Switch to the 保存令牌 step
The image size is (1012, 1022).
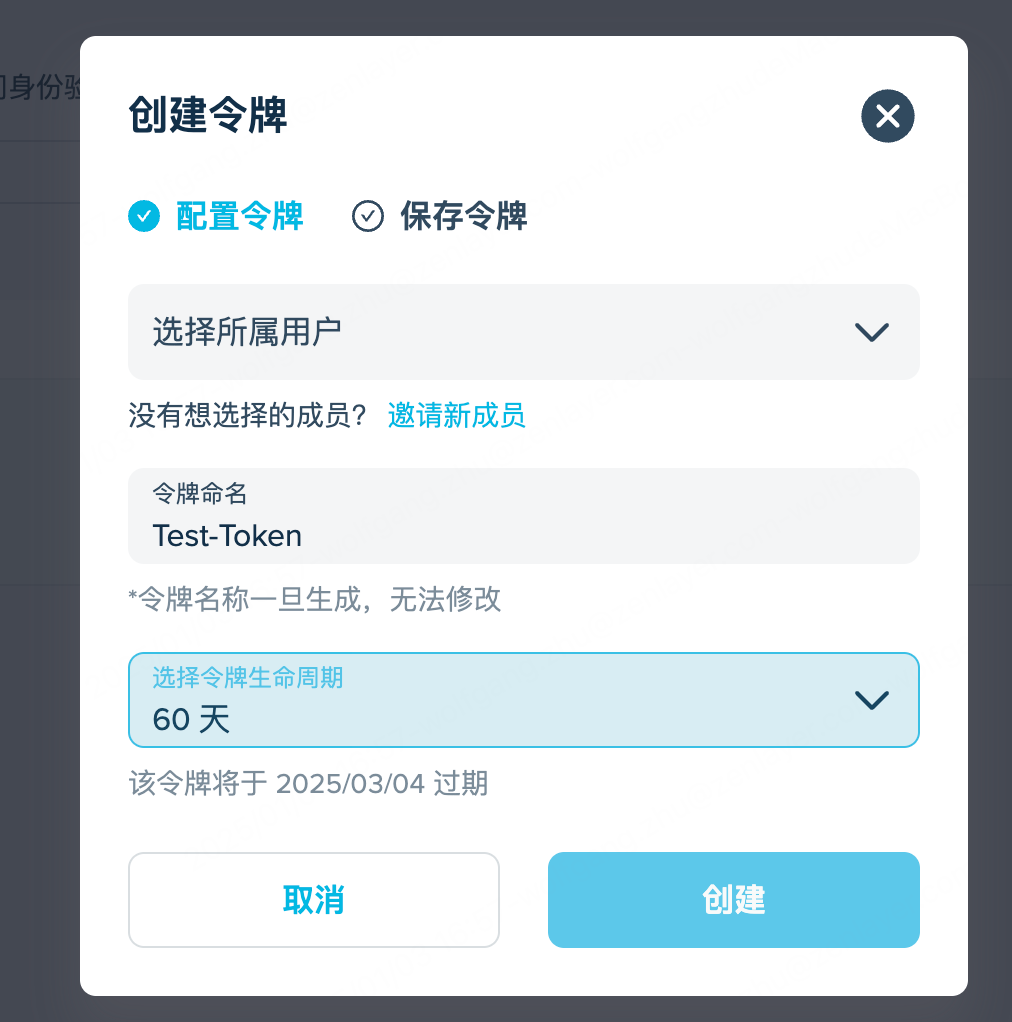(463, 216)
